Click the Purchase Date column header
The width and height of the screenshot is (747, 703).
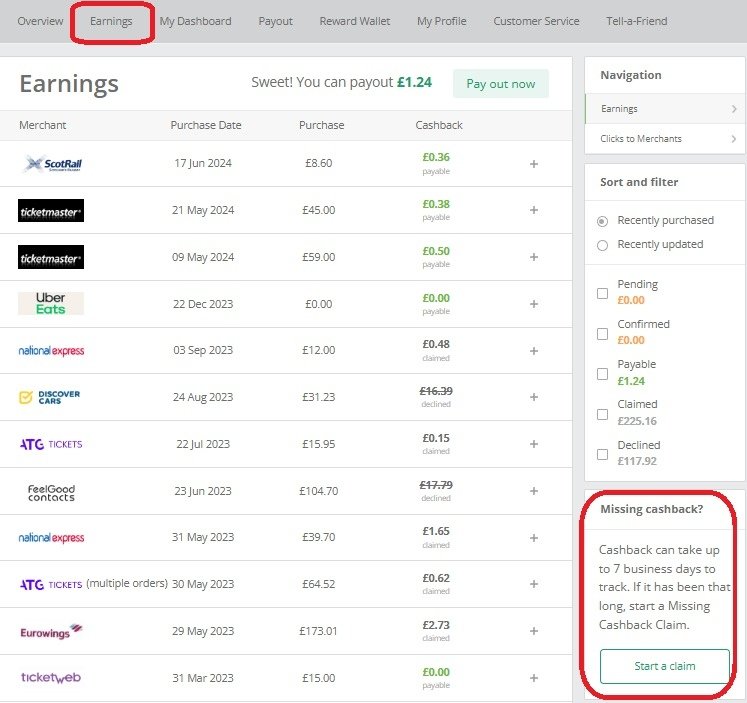(x=206, y=125)
